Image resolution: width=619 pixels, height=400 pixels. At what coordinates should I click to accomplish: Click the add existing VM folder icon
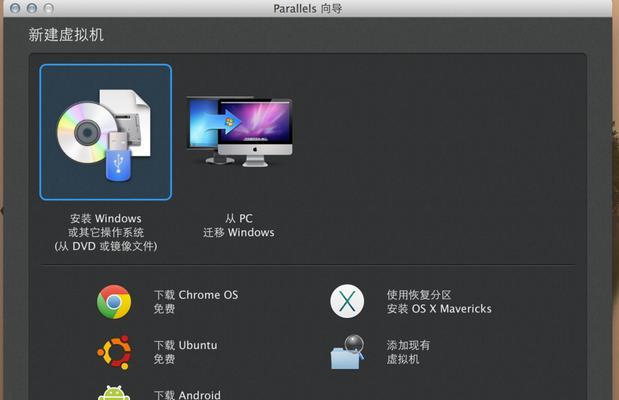(x=347, y=352)
